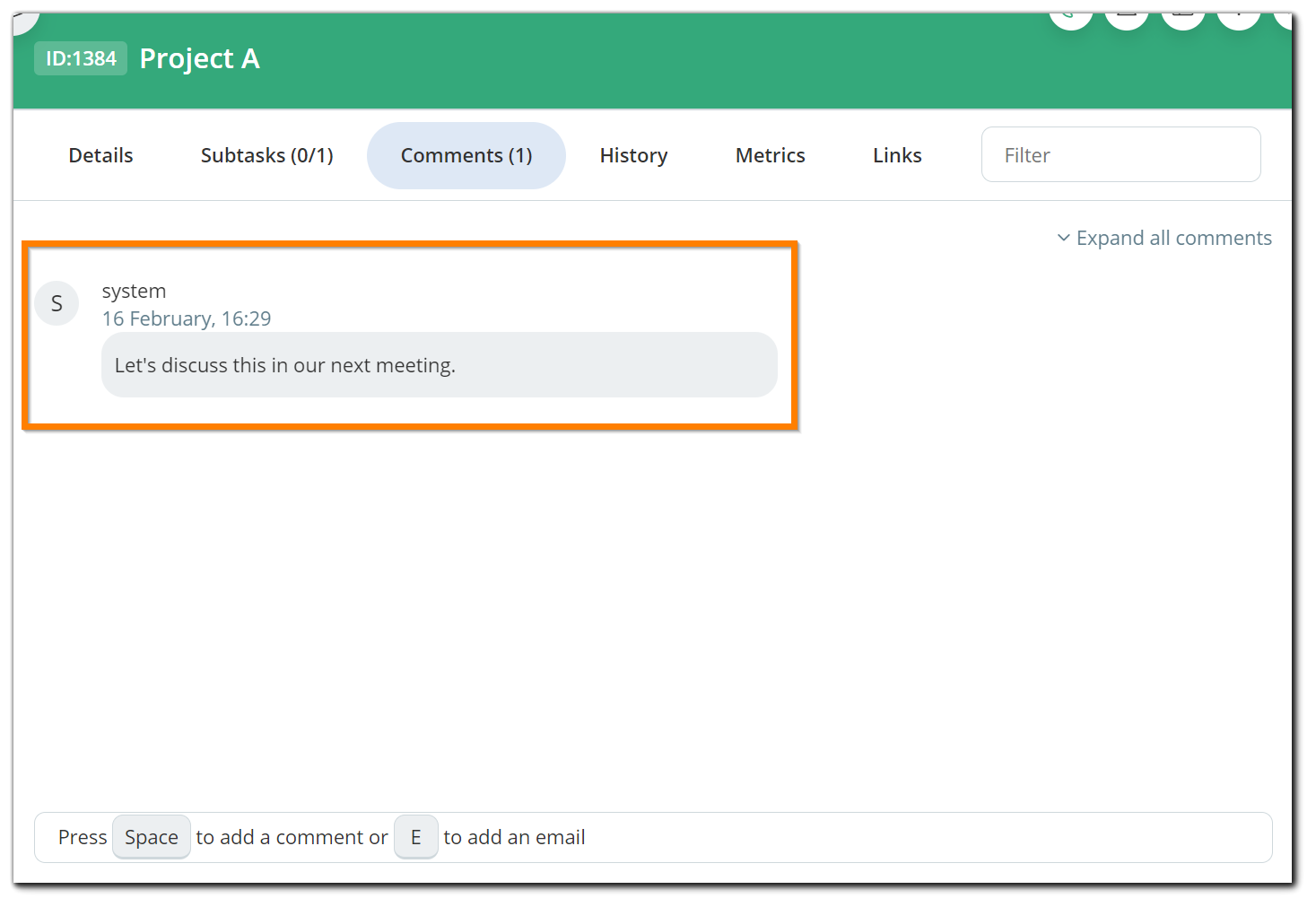Open the Details tab
The height and width of the screenshot is (907, 1316).
[100, 155]
